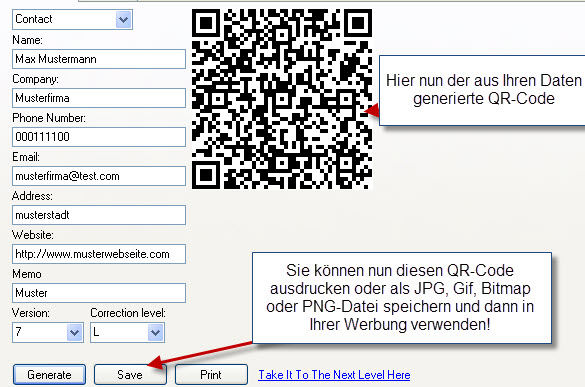
Task: Click the Memo field containing Muster
Action: pos(99,293)
